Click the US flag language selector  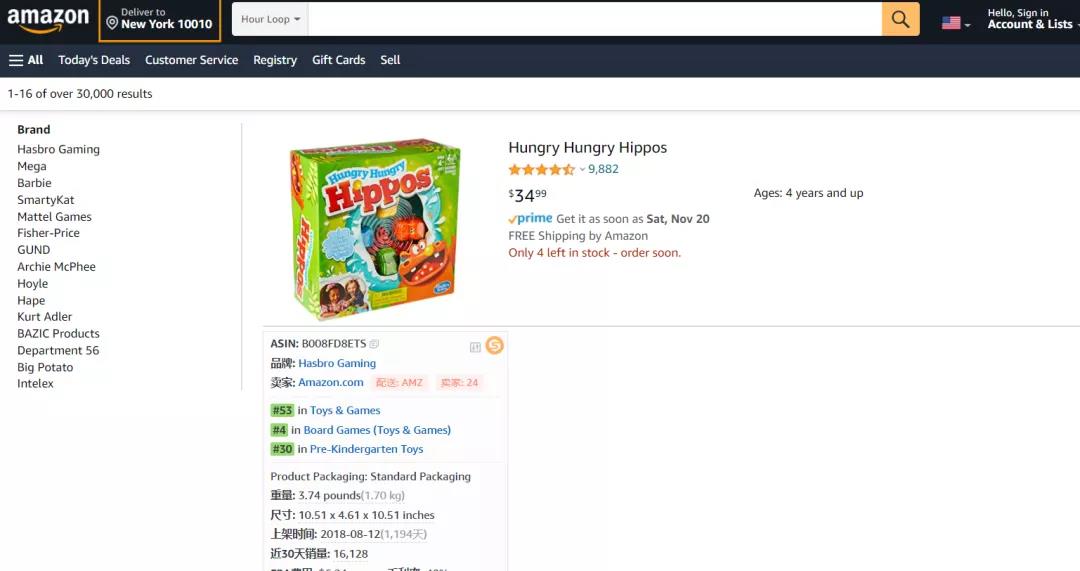point(956,23)
